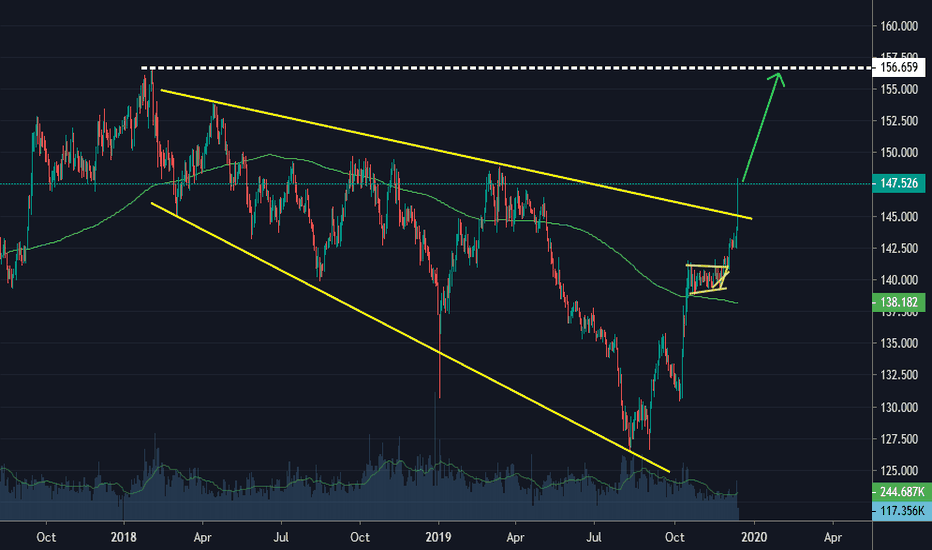Select the green projection arrow drawing

763,125
